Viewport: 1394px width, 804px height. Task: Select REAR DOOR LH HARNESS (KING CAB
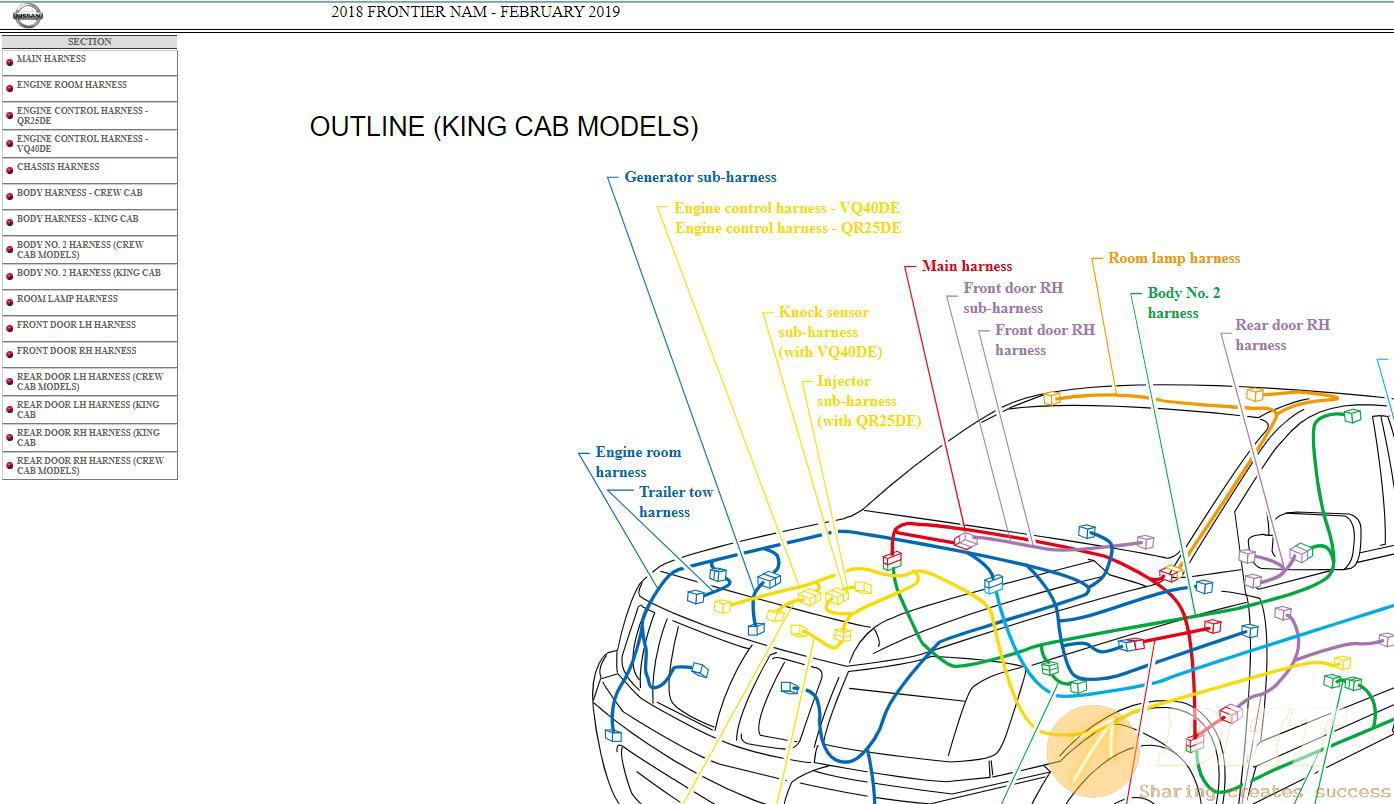pyautogui.click(x=88, y=410)
